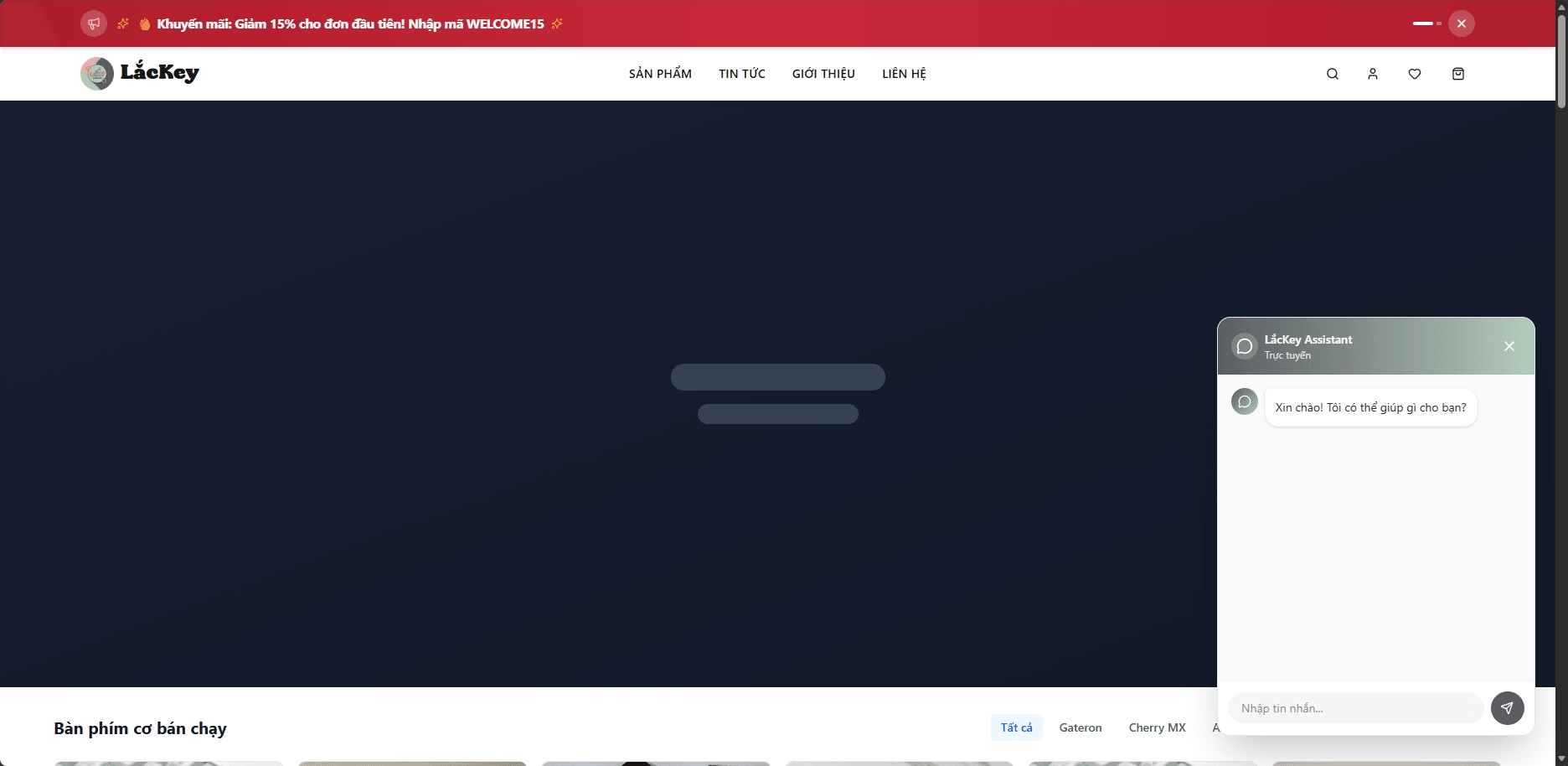The height and width of the screenshot is (766, 1568).
Task: Send the chat message with paper plane icon
Action: coord(1508,708)
